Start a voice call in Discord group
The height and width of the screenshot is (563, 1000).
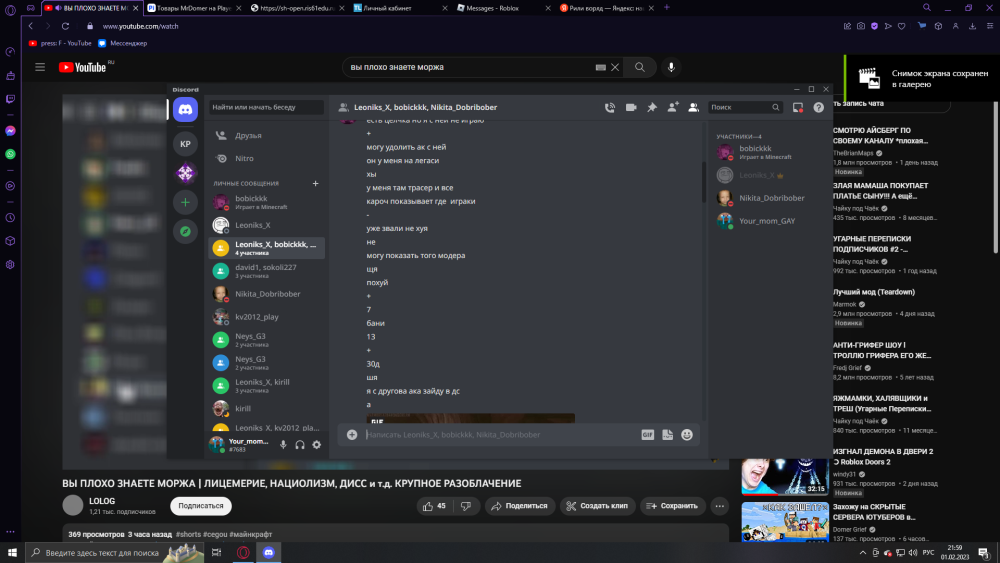coord(610,108)
